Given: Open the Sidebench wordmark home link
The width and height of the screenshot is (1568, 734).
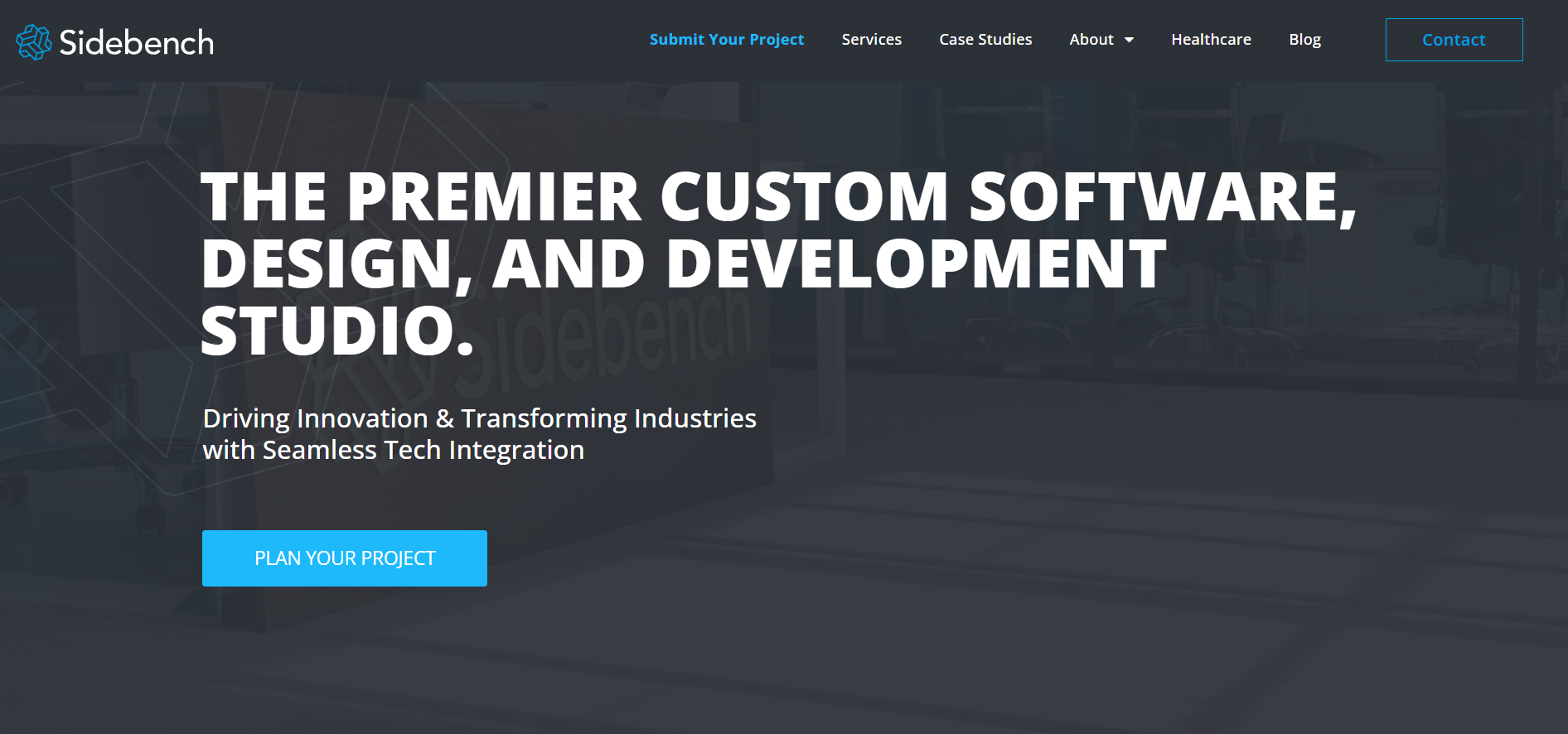Looking at the screenshot, I should coord(137,42).
